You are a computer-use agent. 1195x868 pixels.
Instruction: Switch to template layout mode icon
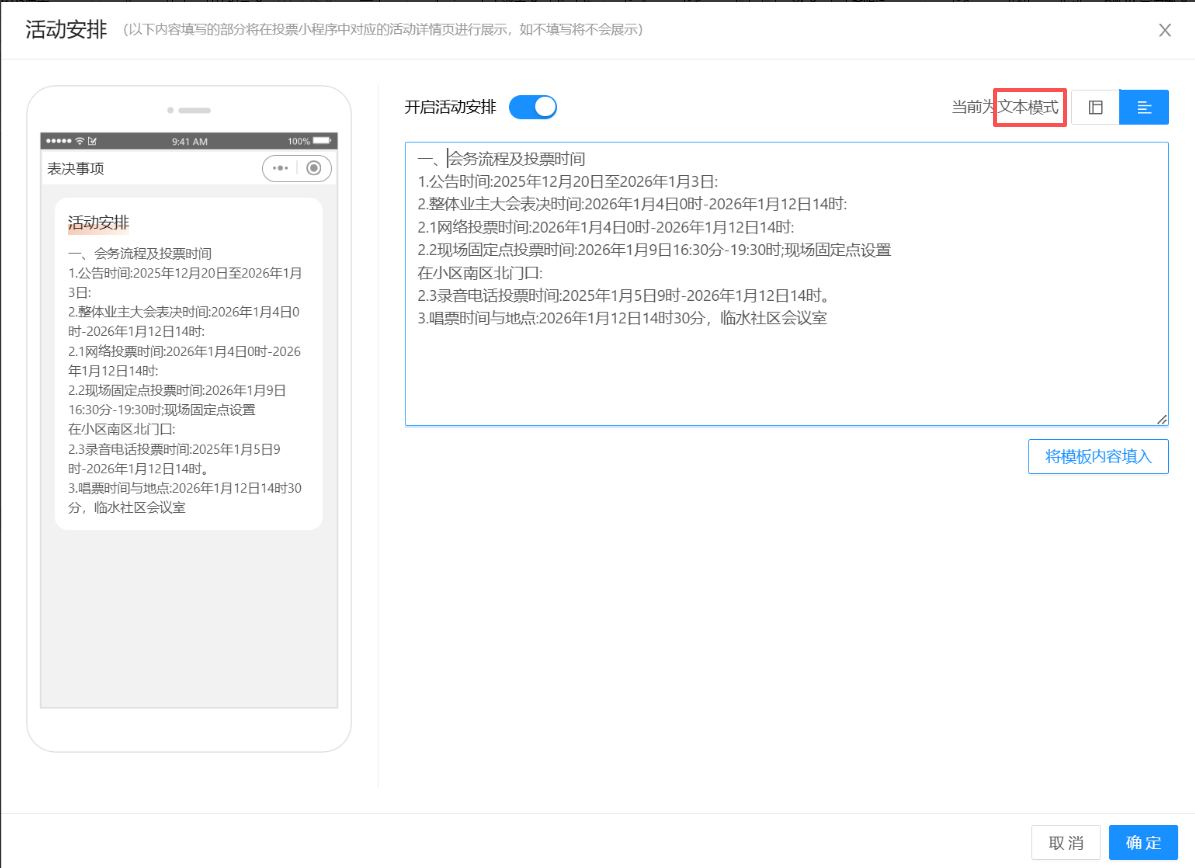tap(1095, 107)
